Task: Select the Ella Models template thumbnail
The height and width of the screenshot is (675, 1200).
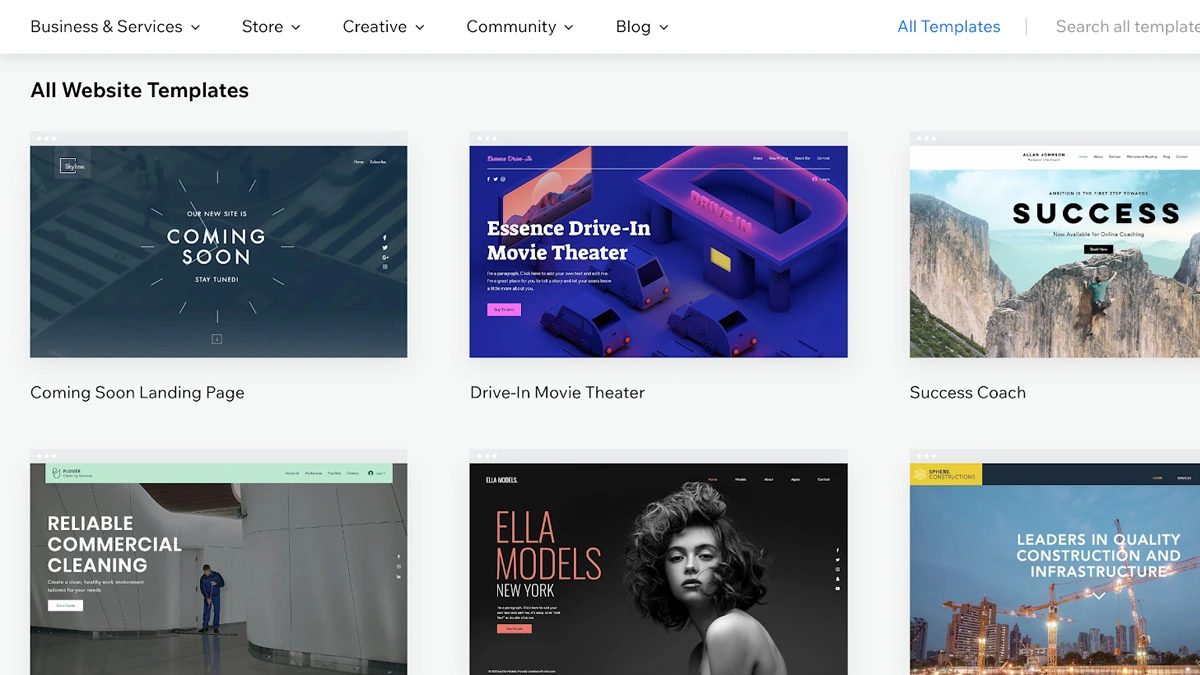Action: [658, 568]
